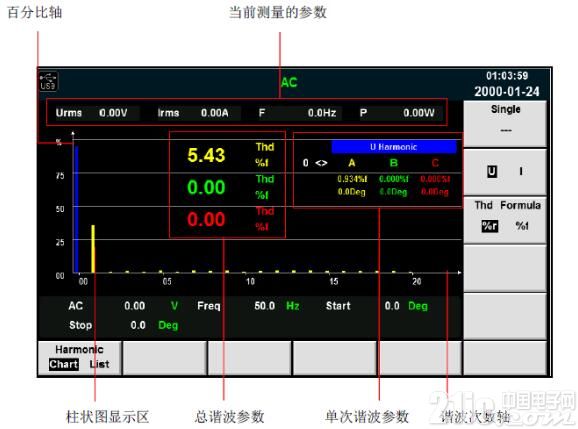Click the red 0.00 Thd value

pyautogui.click(x=206, y=219)
